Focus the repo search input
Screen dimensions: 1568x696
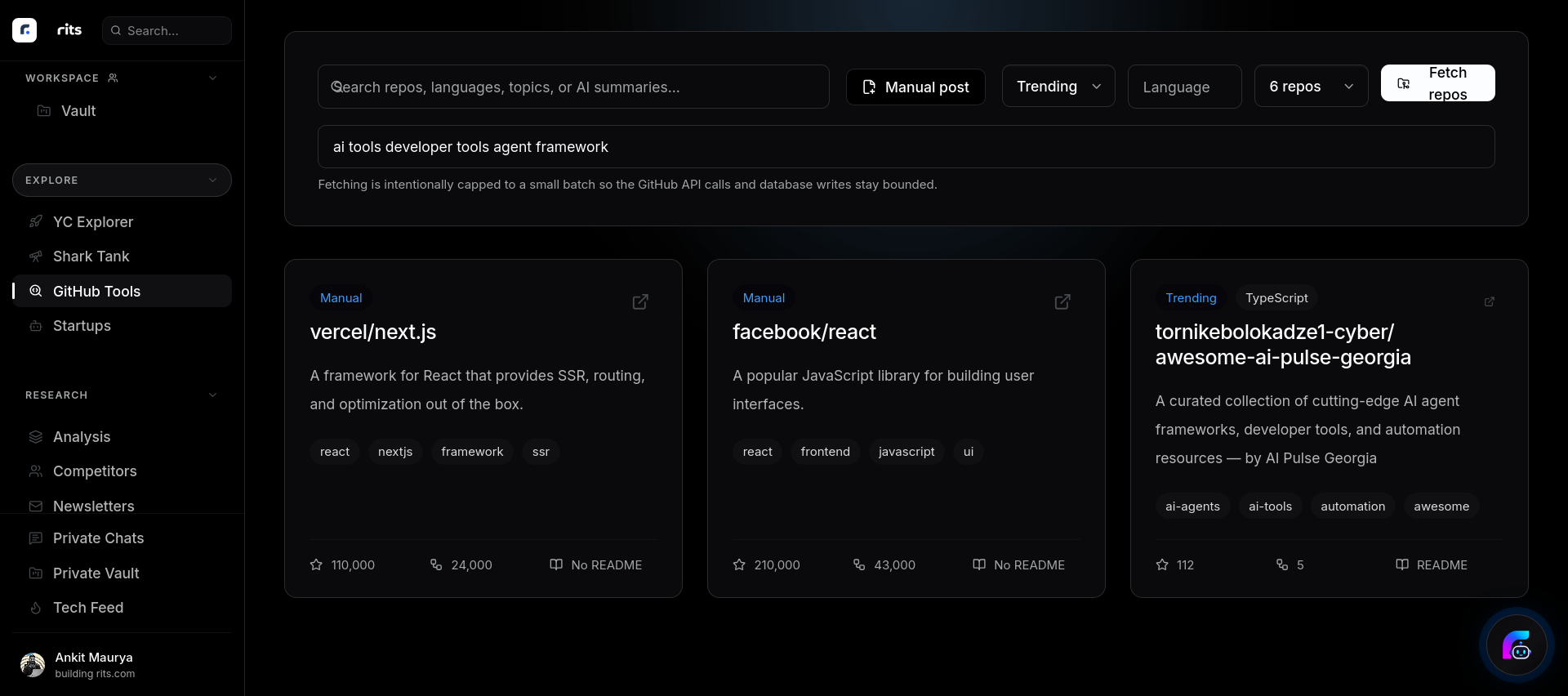[x=573, y=87]
